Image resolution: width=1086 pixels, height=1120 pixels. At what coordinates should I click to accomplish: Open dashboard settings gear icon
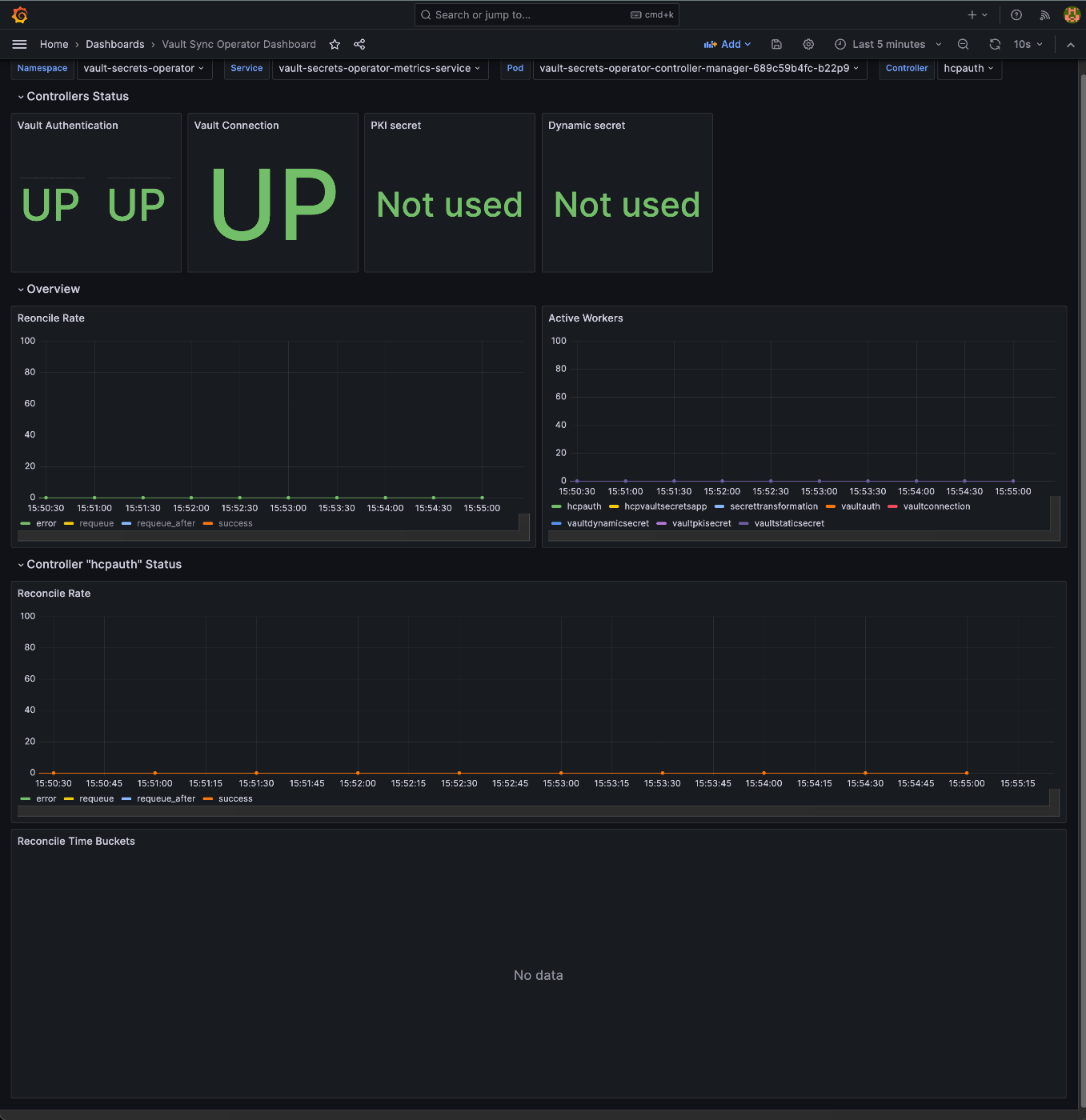pyautogui.click(x=808, y=44)
